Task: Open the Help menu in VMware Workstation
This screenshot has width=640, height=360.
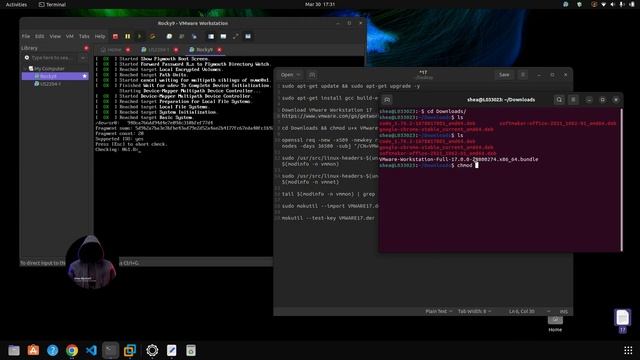Action: pyautogui.click(x=100, y=36)
